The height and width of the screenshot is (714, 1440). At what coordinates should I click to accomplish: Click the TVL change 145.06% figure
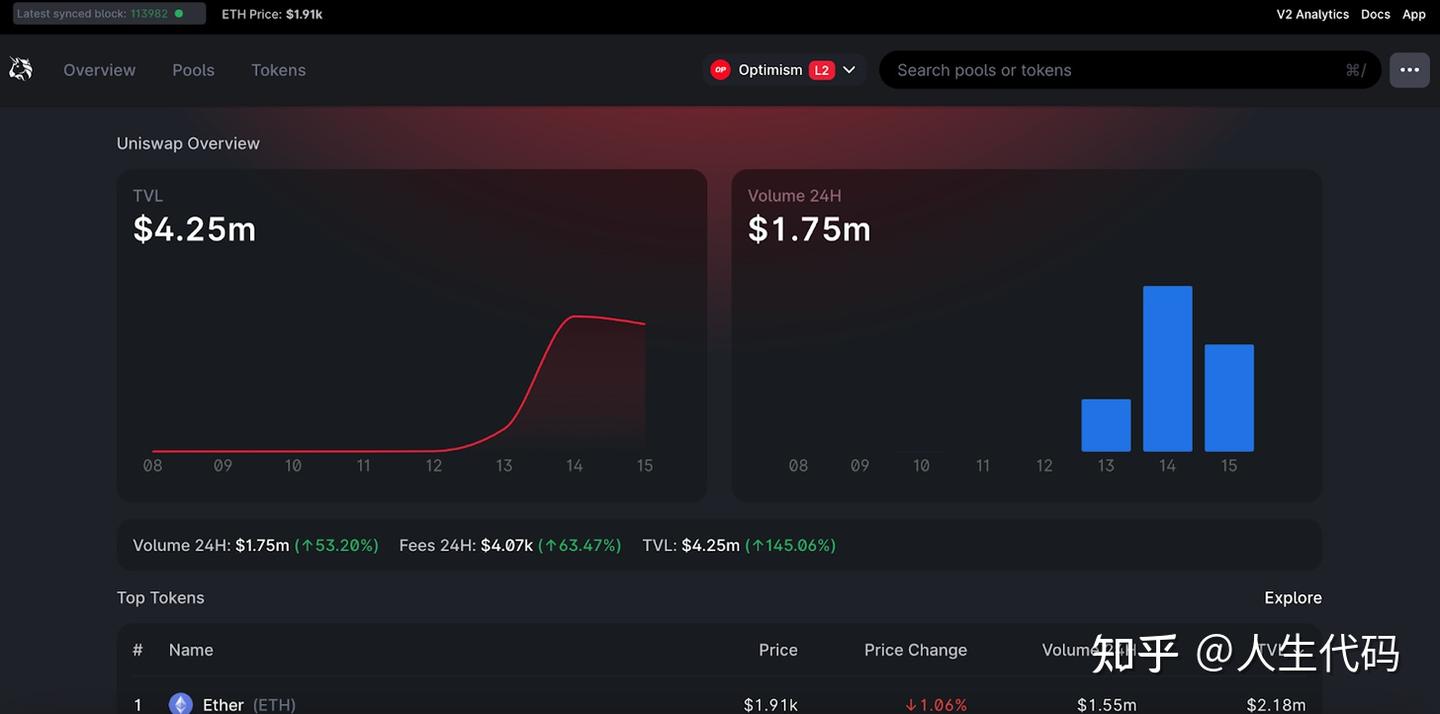point(790,545)
